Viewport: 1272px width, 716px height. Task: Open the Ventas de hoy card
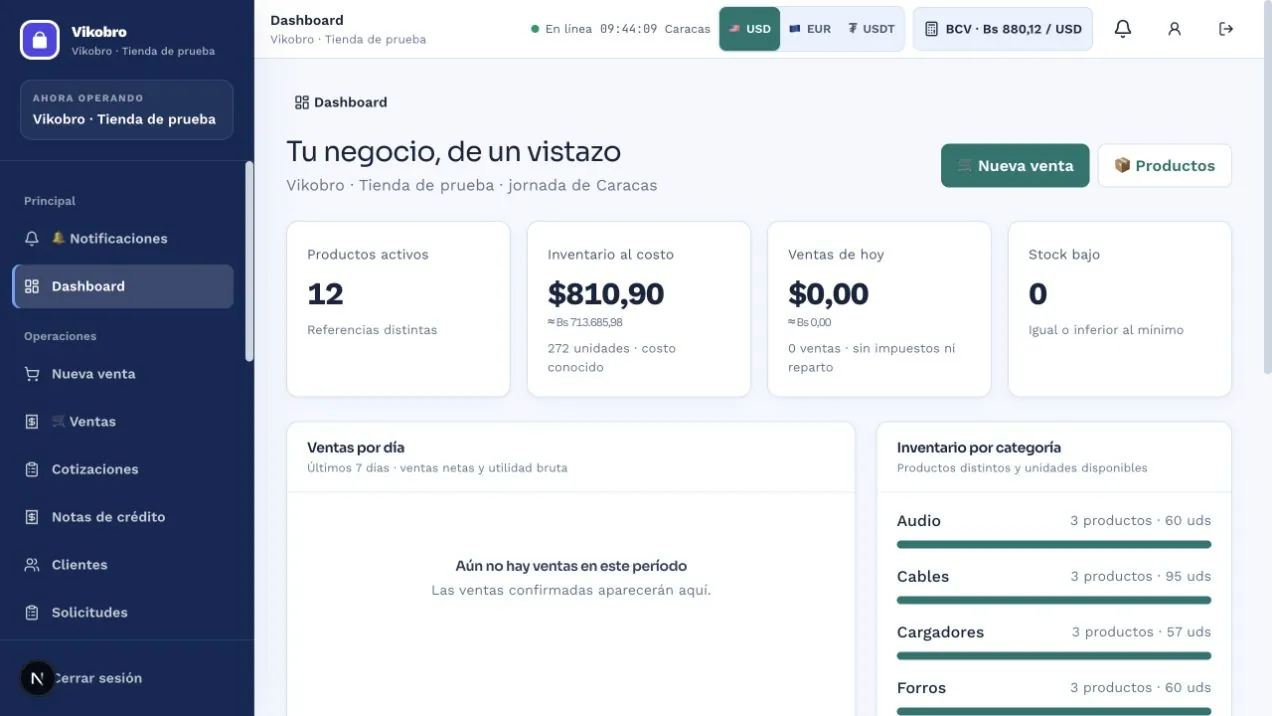(879, 309)
